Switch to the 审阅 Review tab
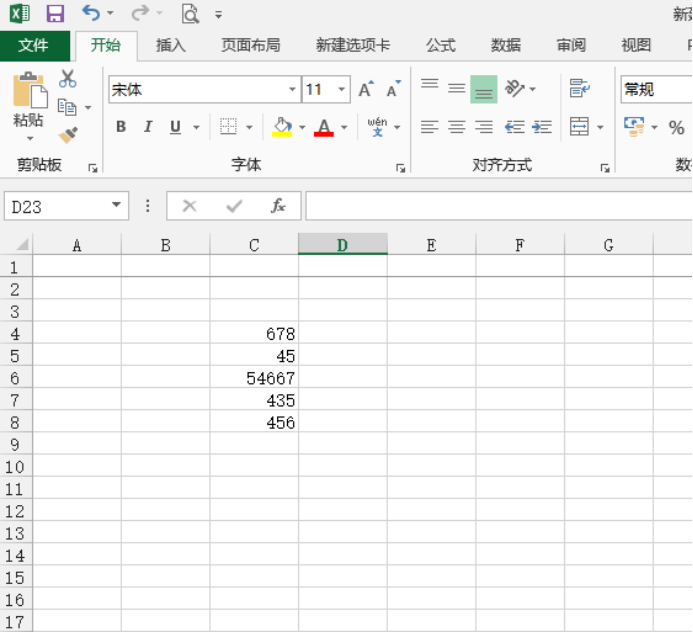This screenshot has width=693, height=632. tap(571, 46)
